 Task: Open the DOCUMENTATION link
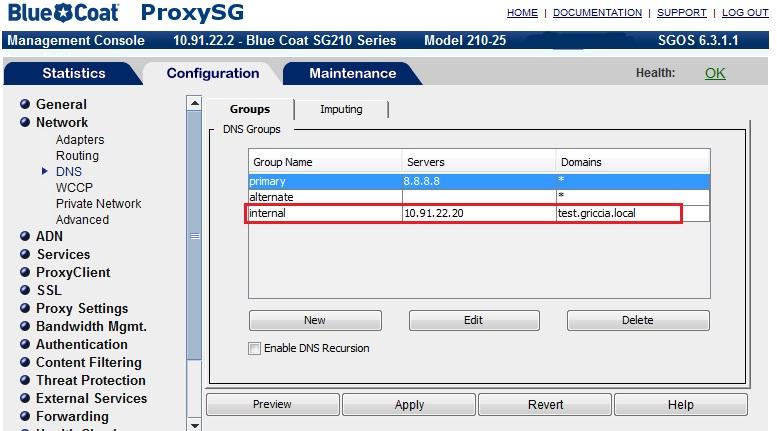click(597, 12)
